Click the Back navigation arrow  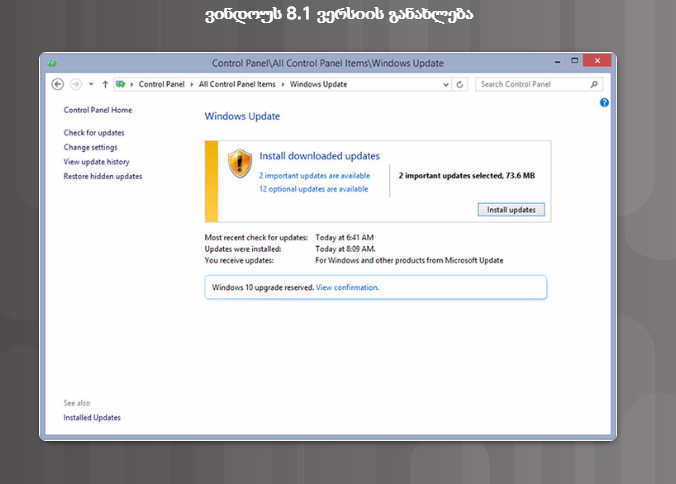click(x=58, y=84)
